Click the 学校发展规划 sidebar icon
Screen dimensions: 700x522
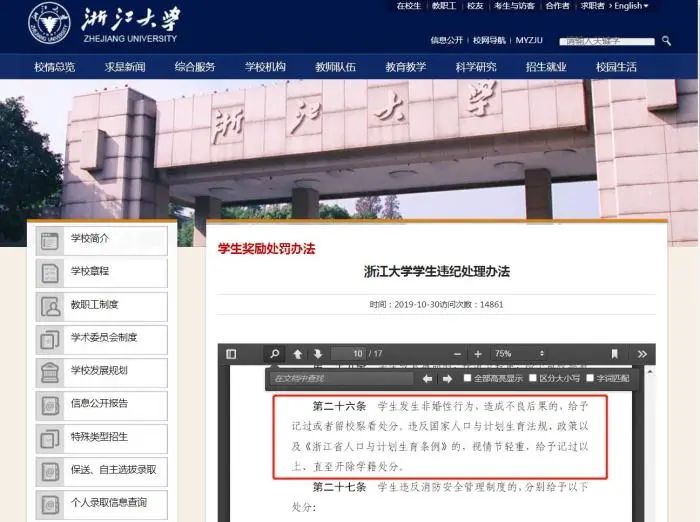(50, 373)
